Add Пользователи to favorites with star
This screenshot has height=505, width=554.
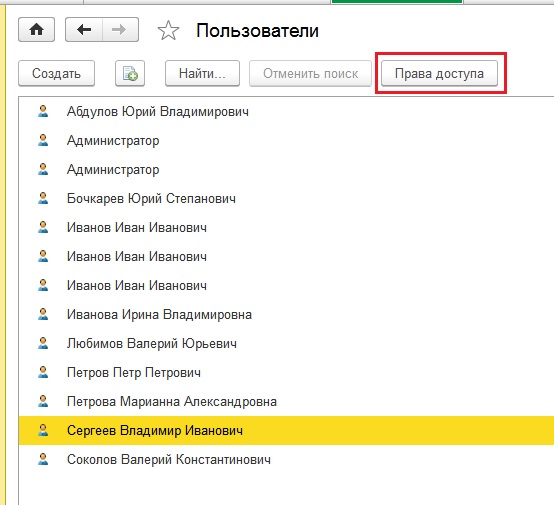click(x=168, y=30)
